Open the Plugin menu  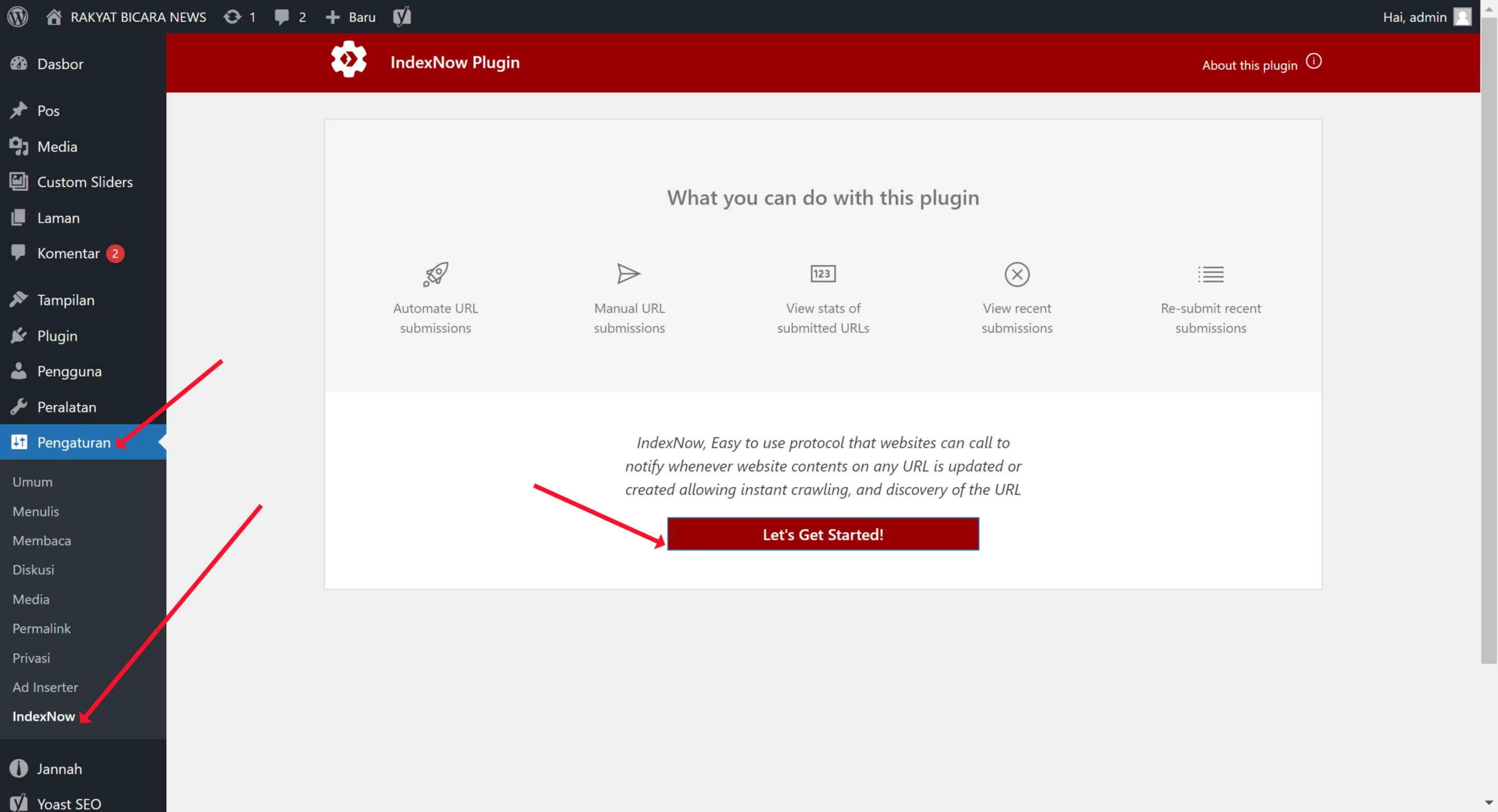pos(83,336)
